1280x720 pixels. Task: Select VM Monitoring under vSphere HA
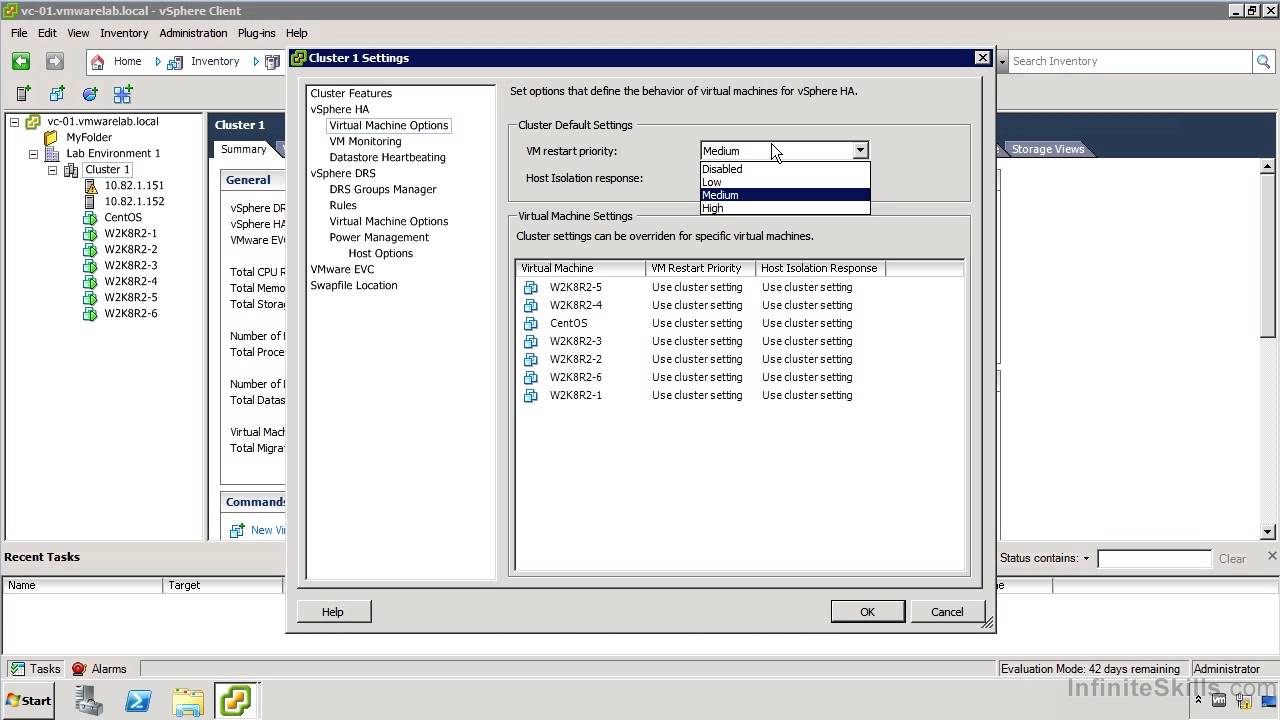point(365,141)
